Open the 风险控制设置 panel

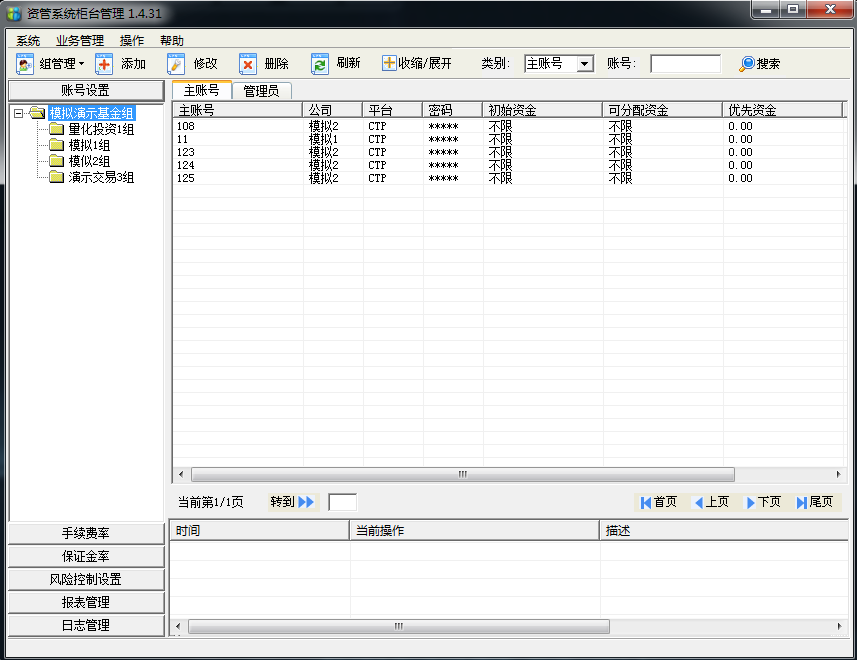pyautogui.click(x=85, y=579)
